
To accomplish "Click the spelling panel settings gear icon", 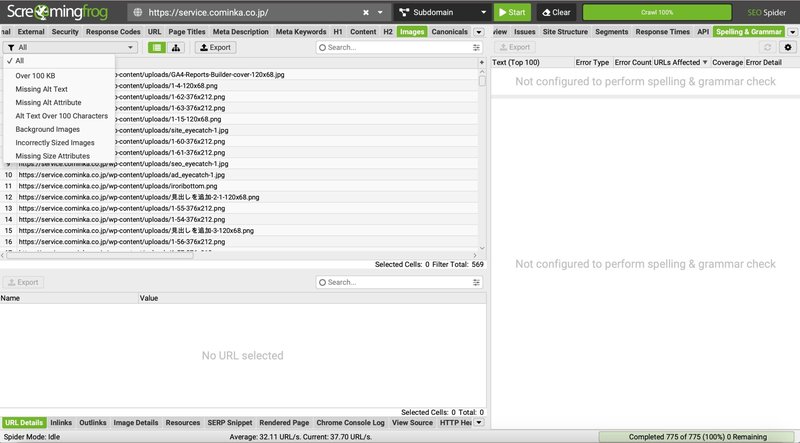I will (x=788, y=47).
